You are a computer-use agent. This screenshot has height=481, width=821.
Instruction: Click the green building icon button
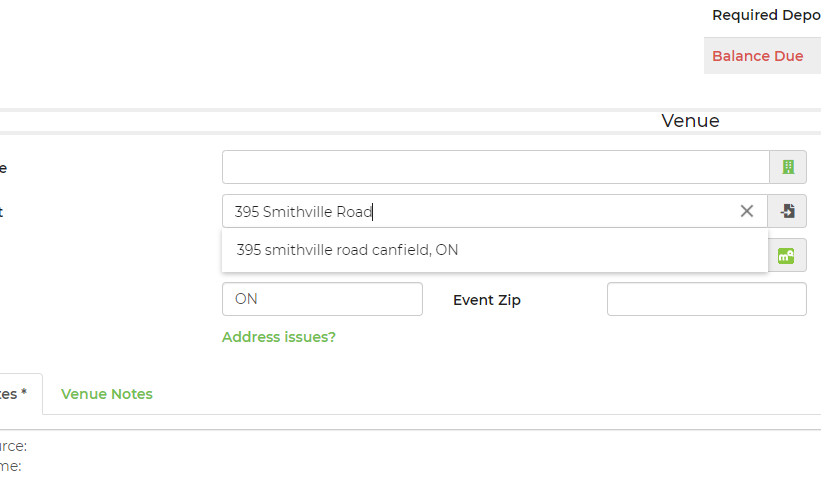point(787,167)
